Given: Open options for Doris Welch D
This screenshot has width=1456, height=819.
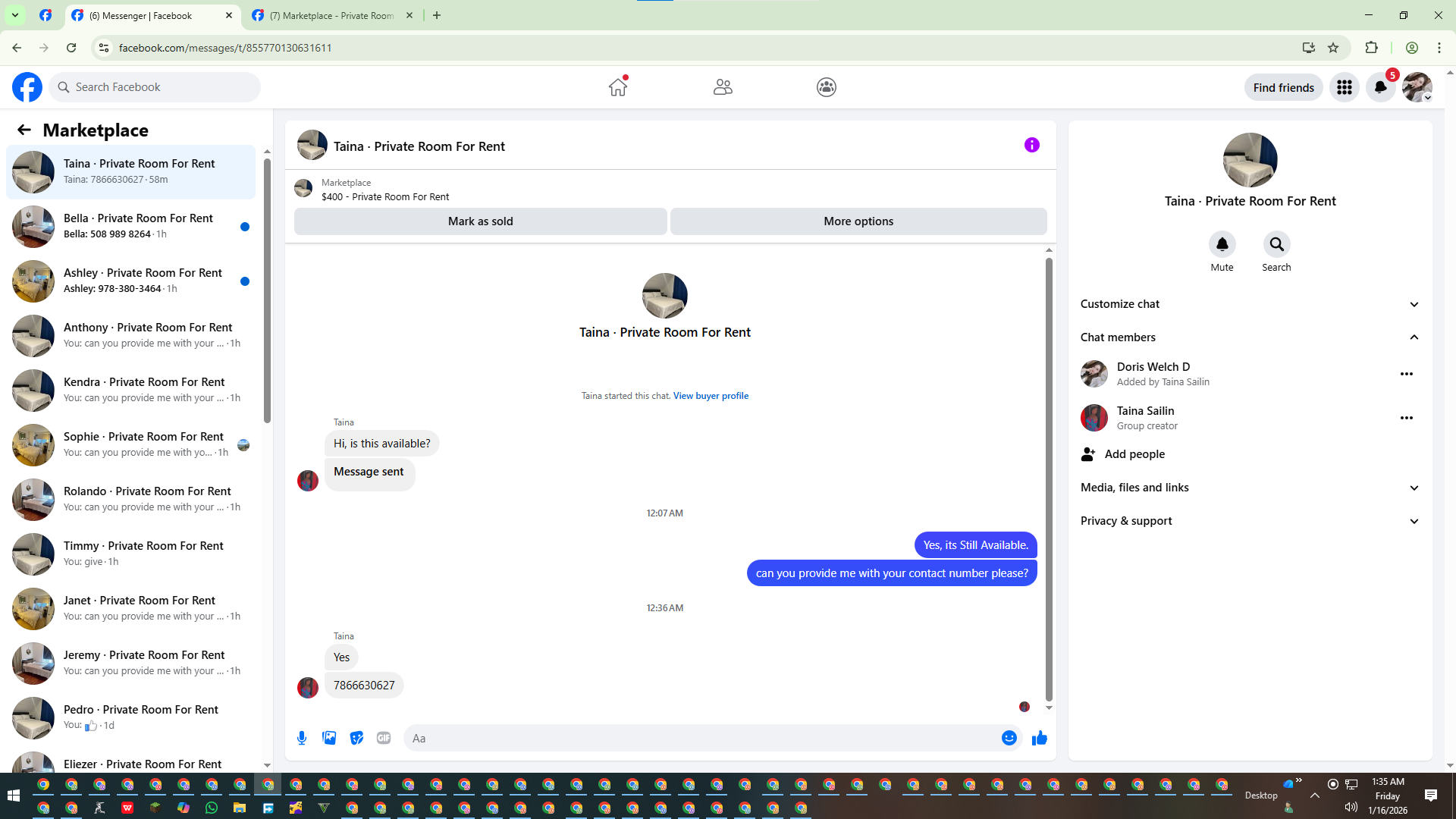Looking at the screenshot, I should click(1406, 374).
